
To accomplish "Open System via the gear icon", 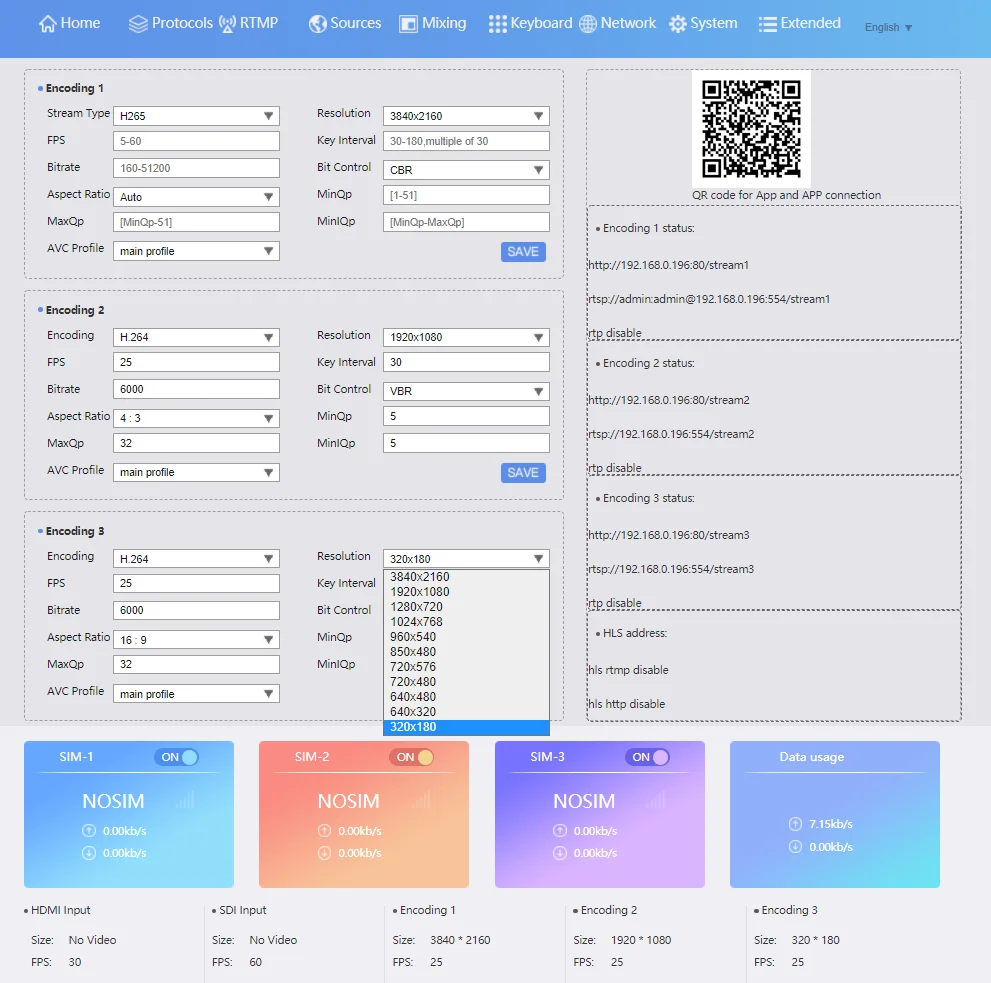I will 678,24.
